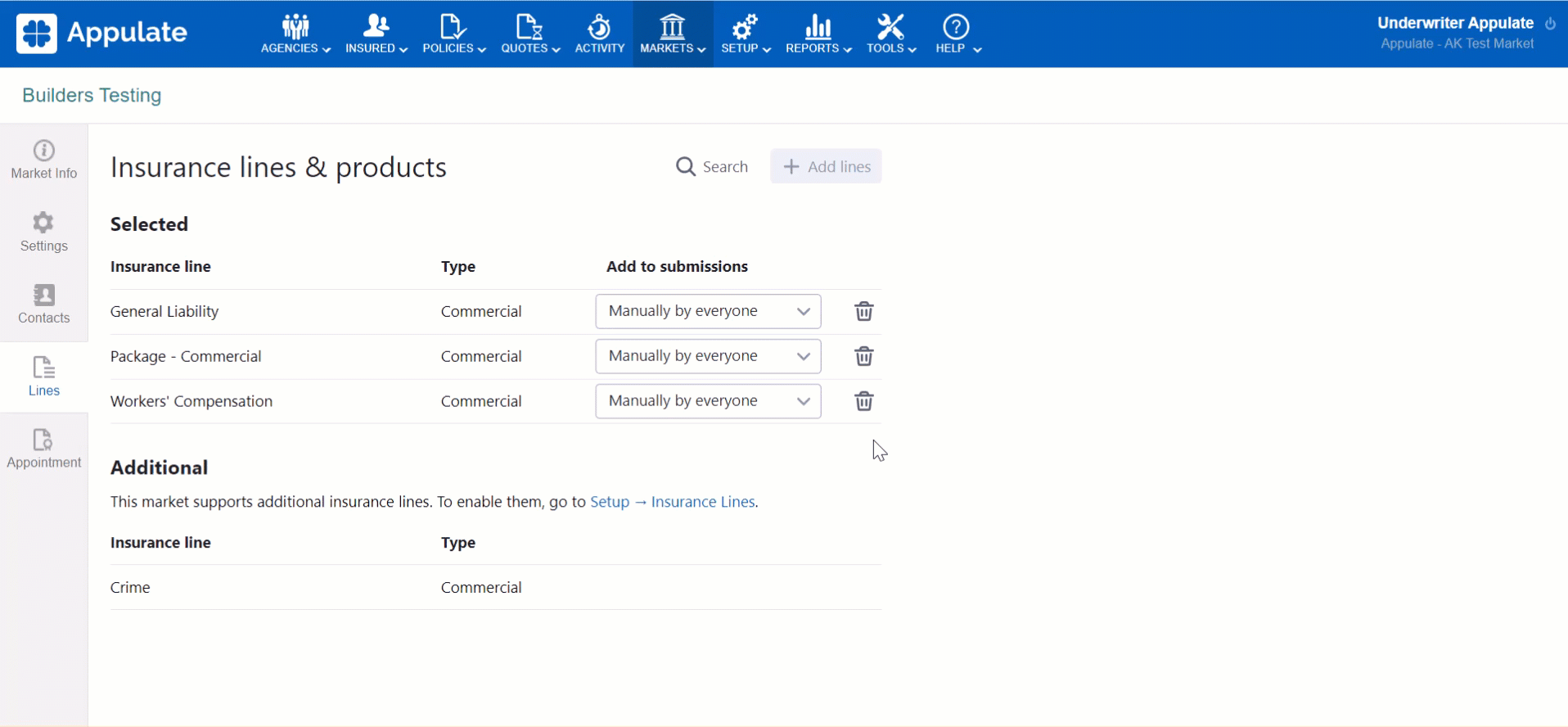This screenshot has height=727, width=1568.
Task: Expand the Tools menu
Action: 890,34
